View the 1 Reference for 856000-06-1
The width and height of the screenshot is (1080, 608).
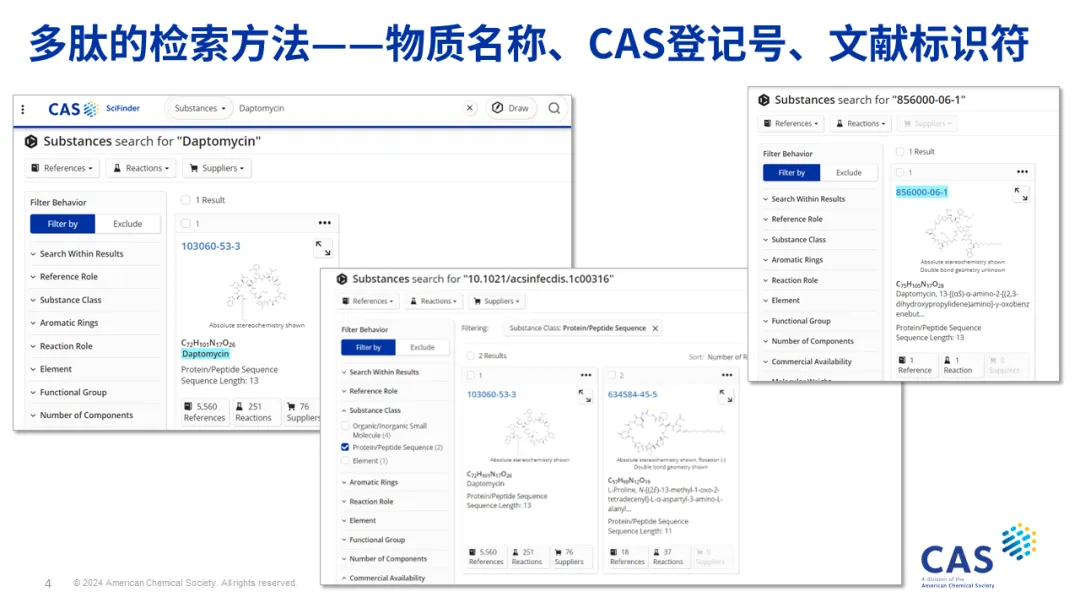click(915, 365)
